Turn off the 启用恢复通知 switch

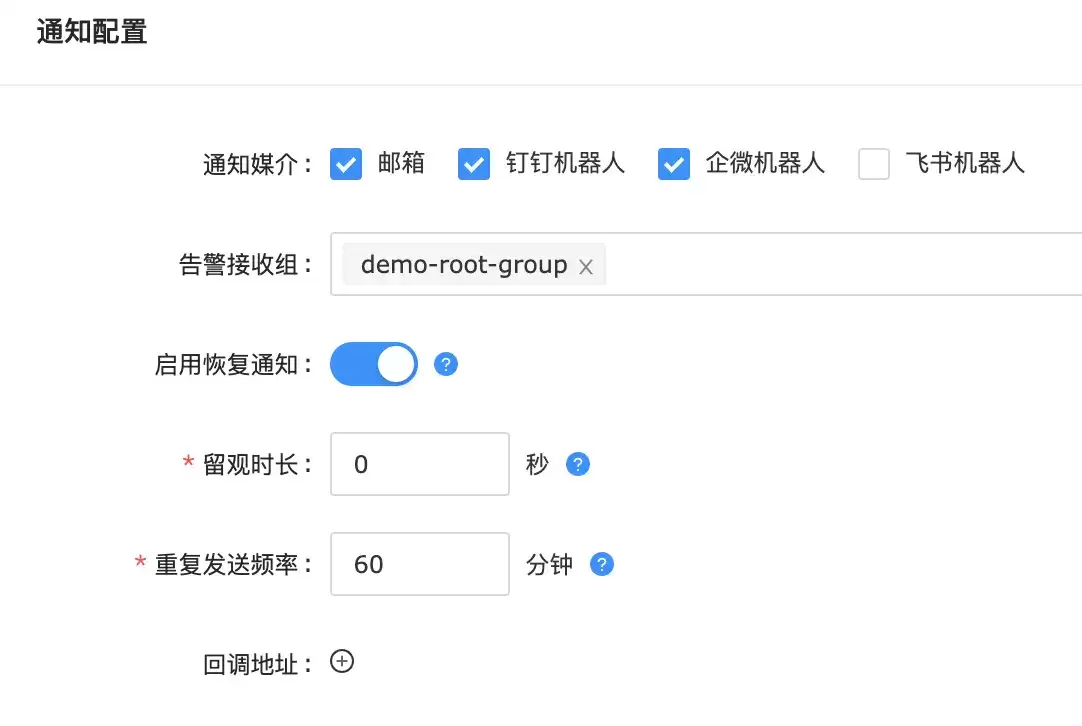(374, 364)
